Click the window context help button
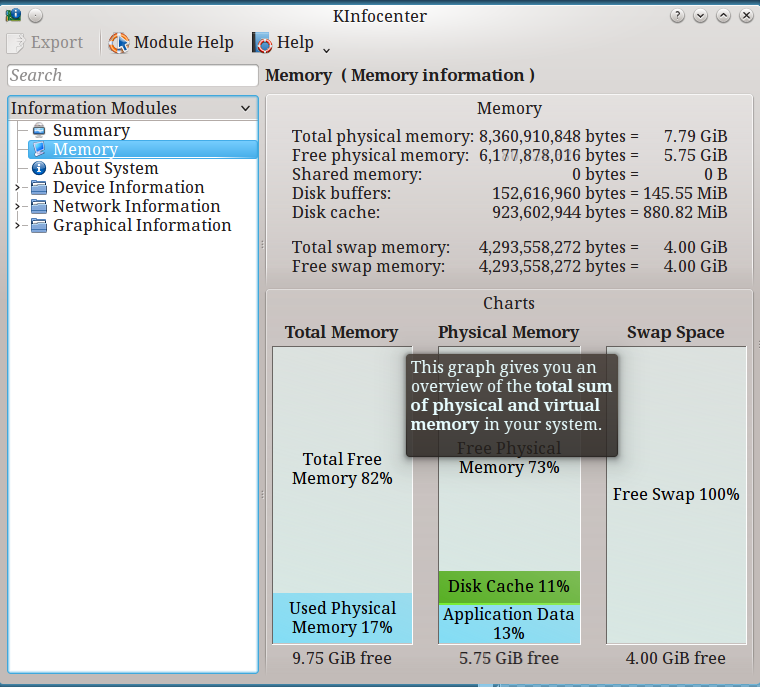Image resolution: width=760 pixels, height=687 pixels. [677, 16]
